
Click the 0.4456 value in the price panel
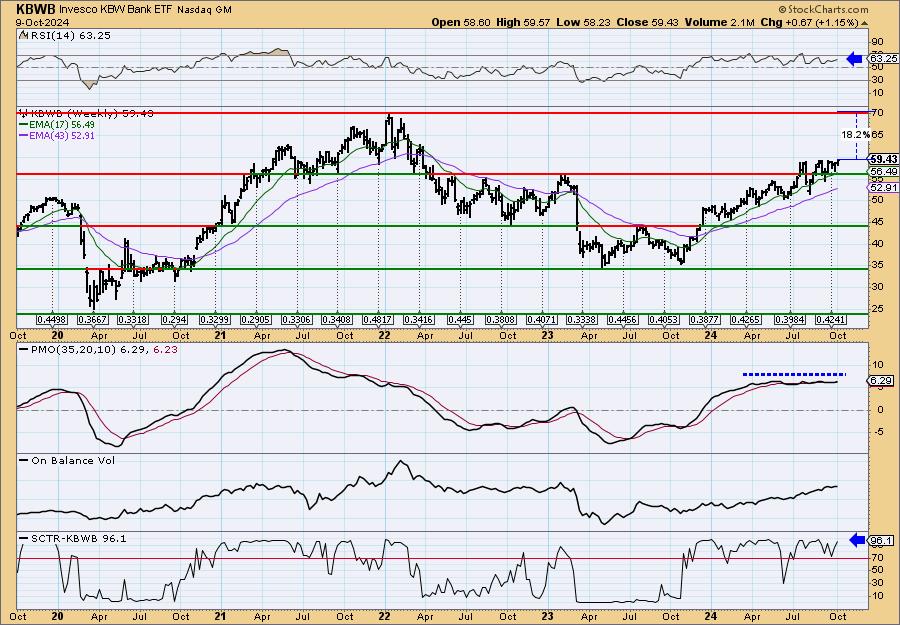pyautogui.click(x=623, y=320)
